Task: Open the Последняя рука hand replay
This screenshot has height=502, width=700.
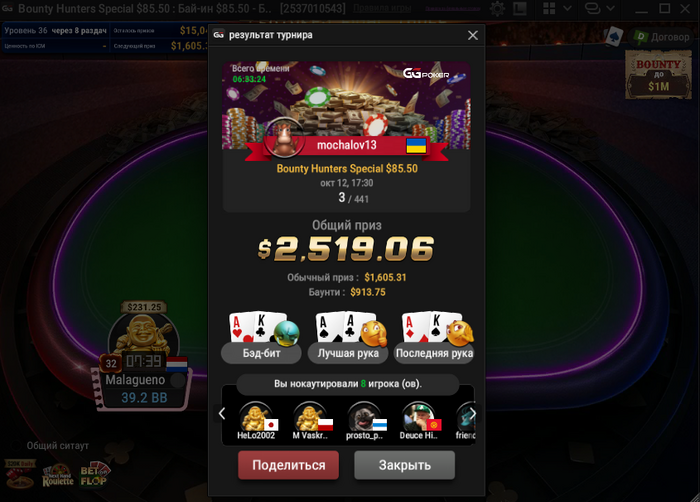Action: click(x=434, y=338)
